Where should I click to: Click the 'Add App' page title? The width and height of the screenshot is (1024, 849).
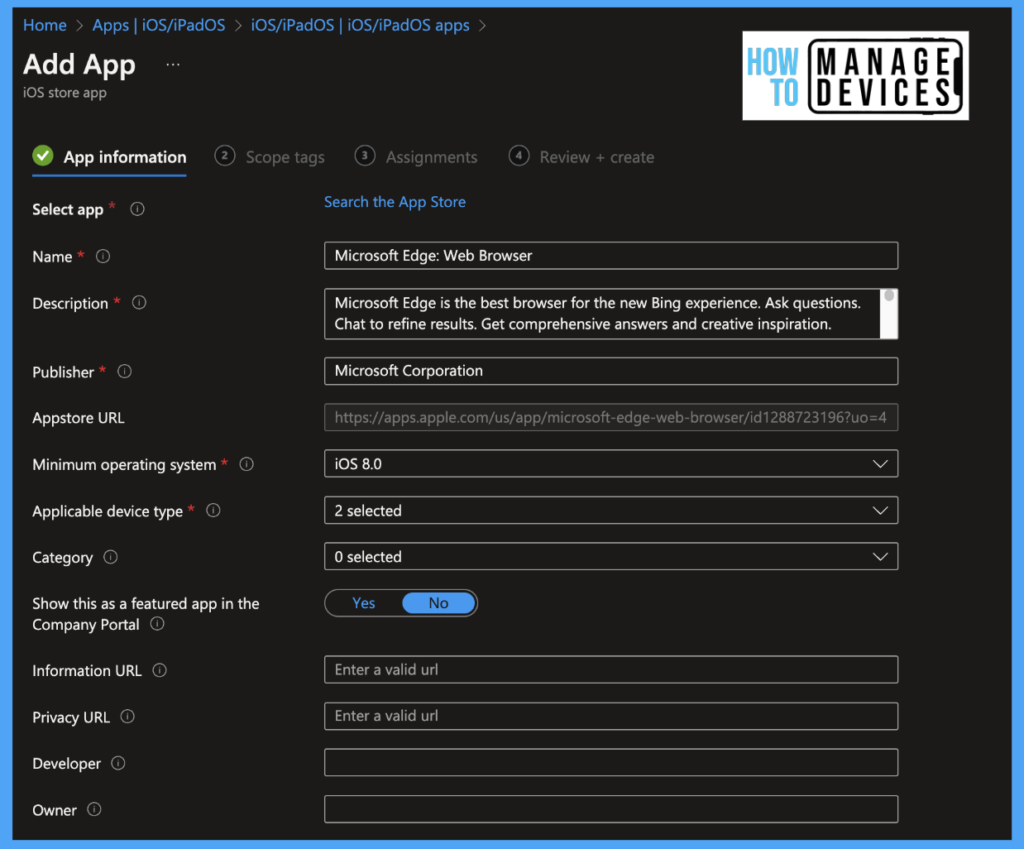click(x=80, y=65)
